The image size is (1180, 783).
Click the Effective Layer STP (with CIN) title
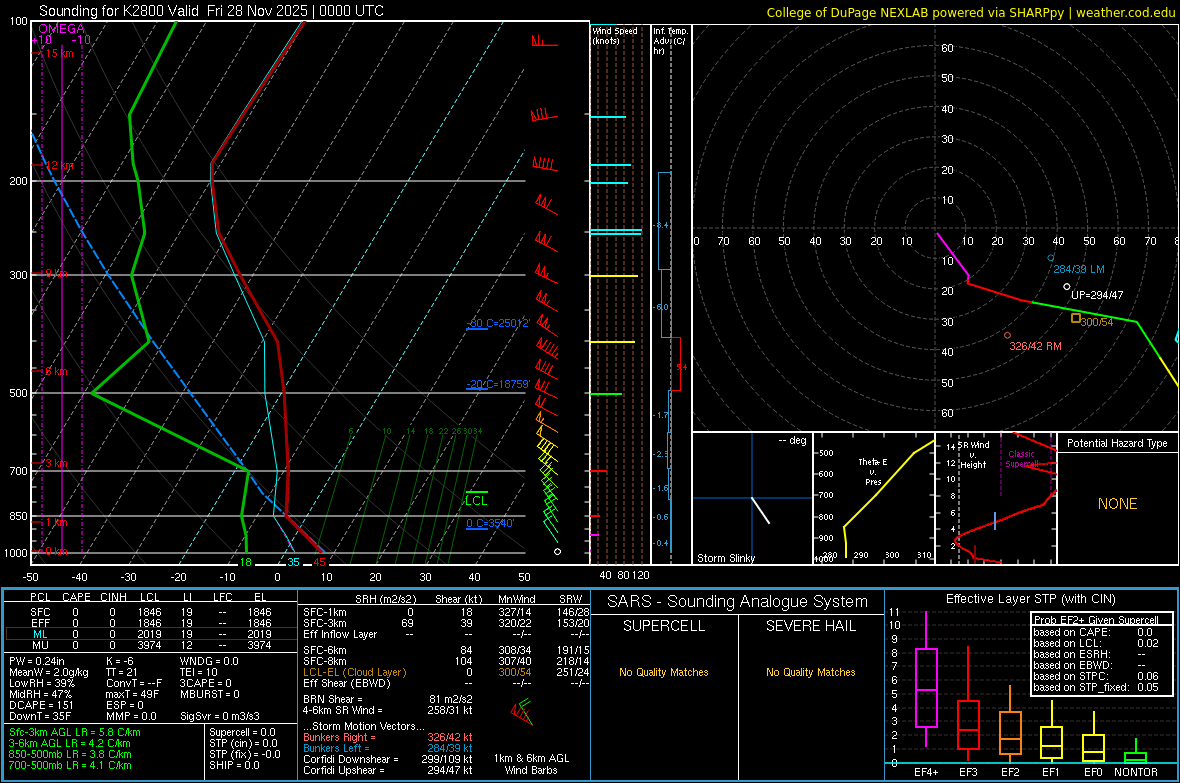(1030, 599)
